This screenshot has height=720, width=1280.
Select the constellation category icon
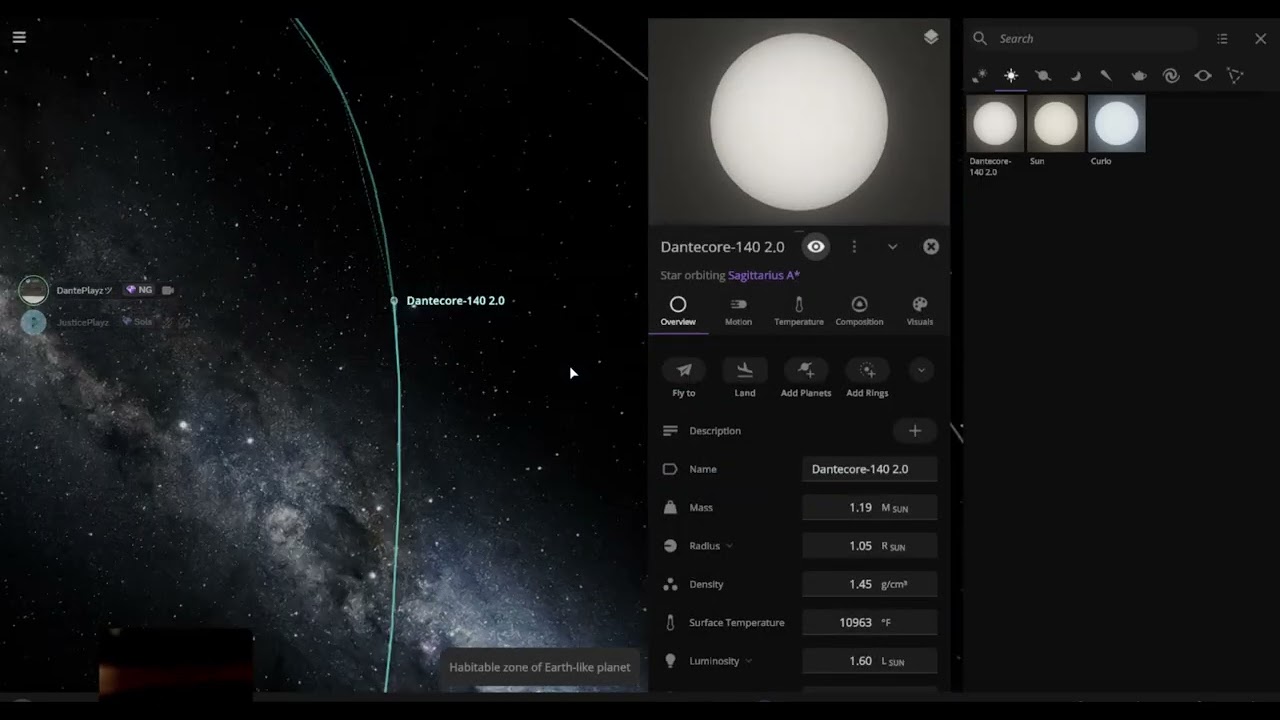1235,76
